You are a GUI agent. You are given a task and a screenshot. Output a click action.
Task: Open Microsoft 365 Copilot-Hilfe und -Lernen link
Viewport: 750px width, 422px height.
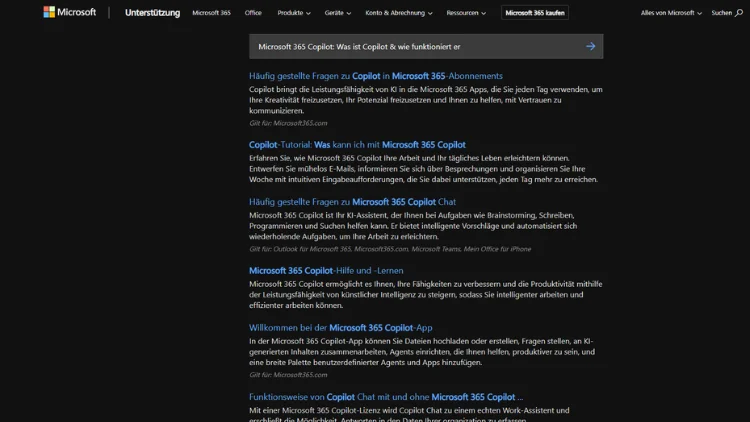326,270
